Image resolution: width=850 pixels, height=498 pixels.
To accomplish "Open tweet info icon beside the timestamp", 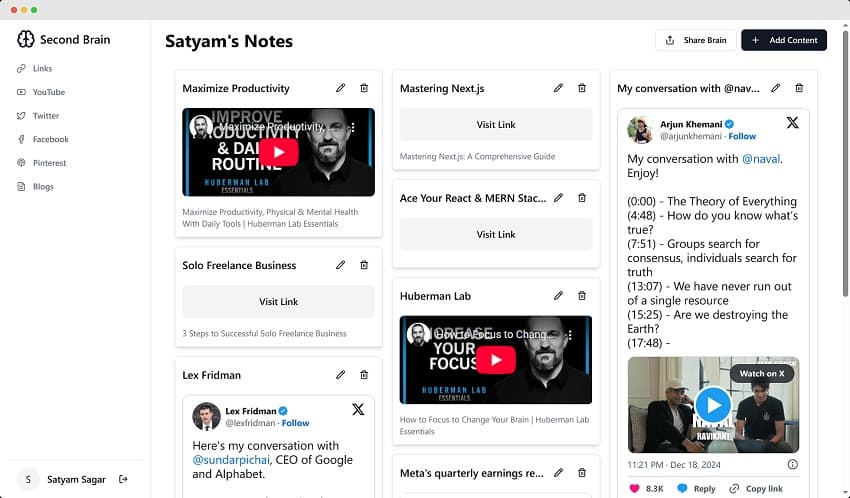I will (793, 464).
